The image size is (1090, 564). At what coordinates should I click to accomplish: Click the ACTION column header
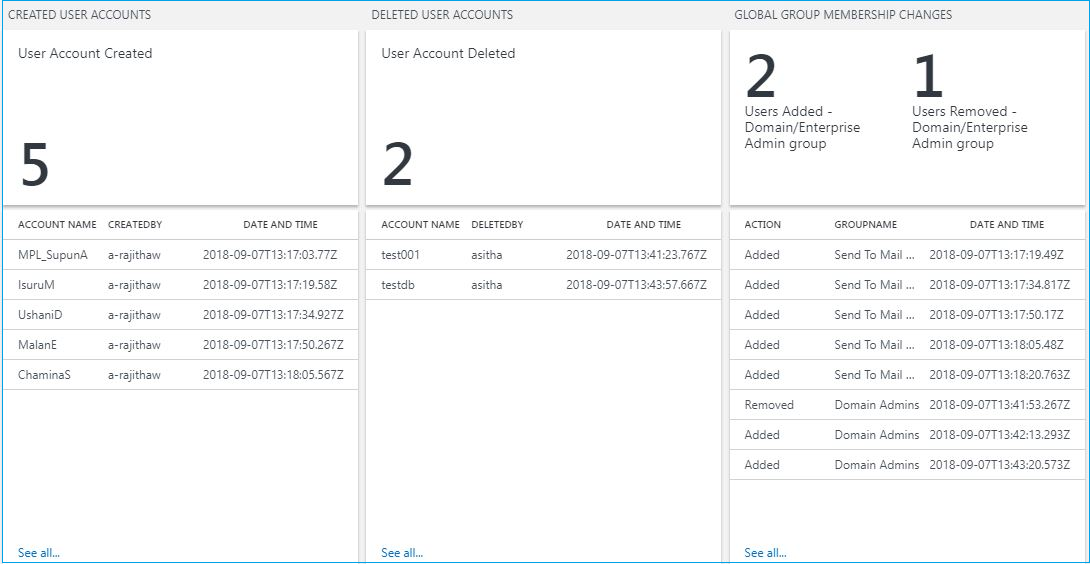pos(763,225)
